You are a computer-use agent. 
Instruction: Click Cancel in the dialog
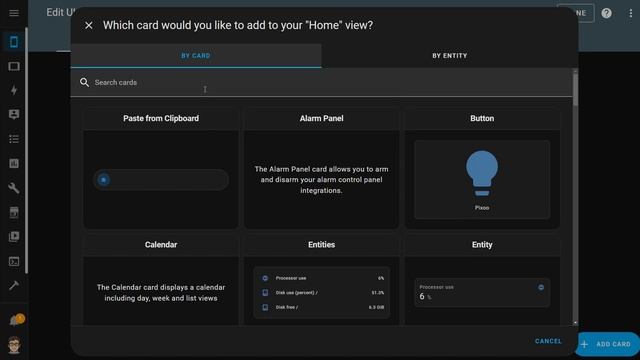pyautogui.click(x=548, y=341)
